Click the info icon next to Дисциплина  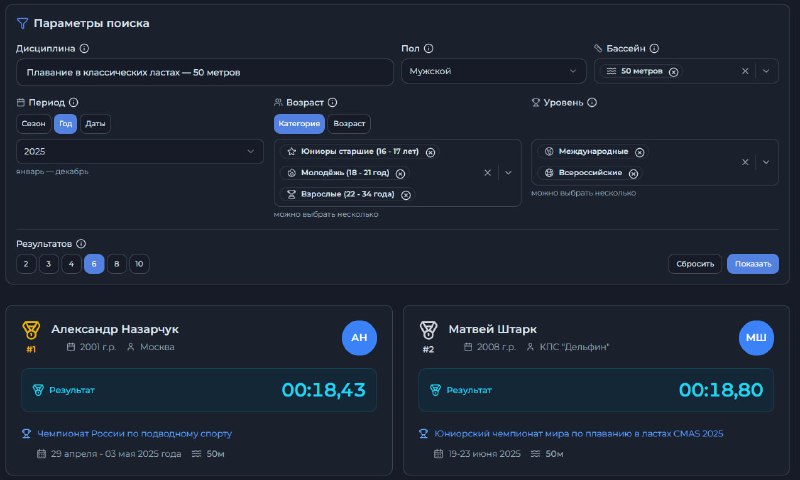tap(84, 48)
